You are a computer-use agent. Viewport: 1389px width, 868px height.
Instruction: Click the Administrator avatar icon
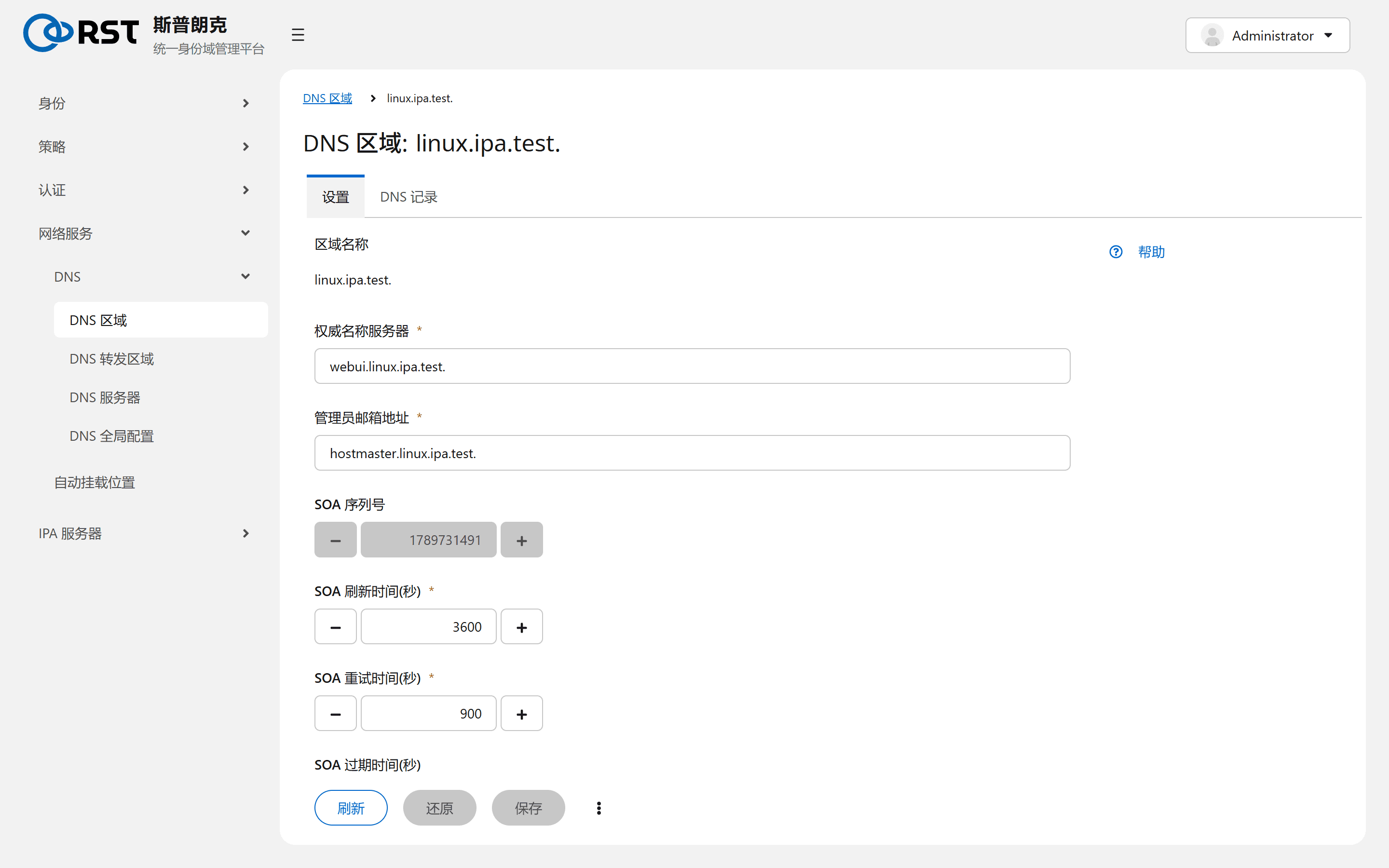click(1212, 36)
